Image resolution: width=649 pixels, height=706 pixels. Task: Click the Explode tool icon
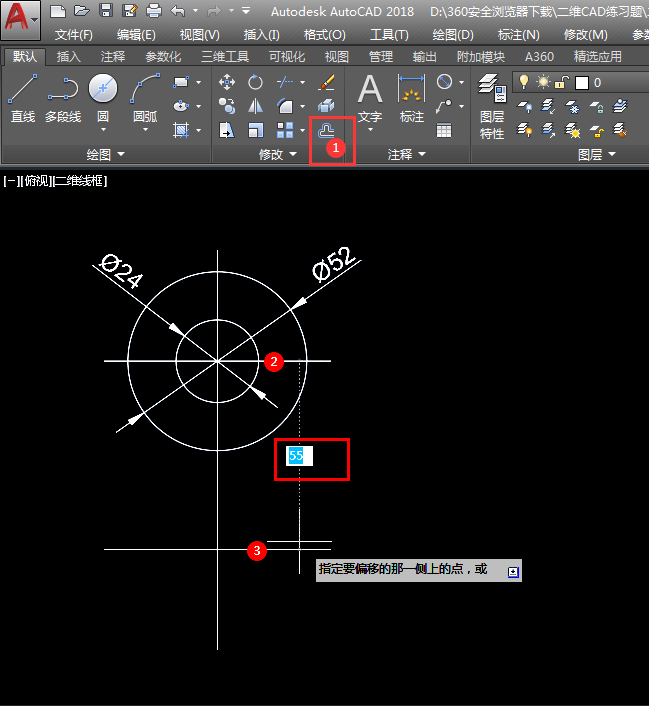point(326,106)
